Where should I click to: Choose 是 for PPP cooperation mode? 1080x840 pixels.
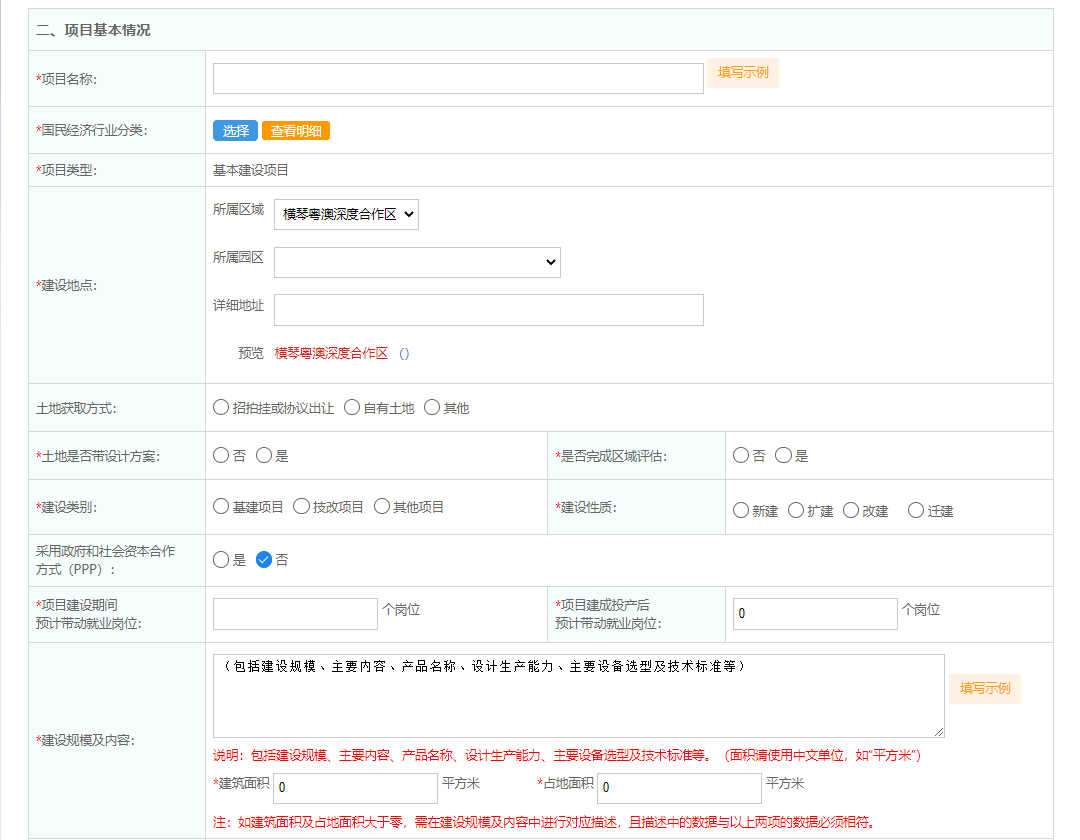click(x=221, y=560)
